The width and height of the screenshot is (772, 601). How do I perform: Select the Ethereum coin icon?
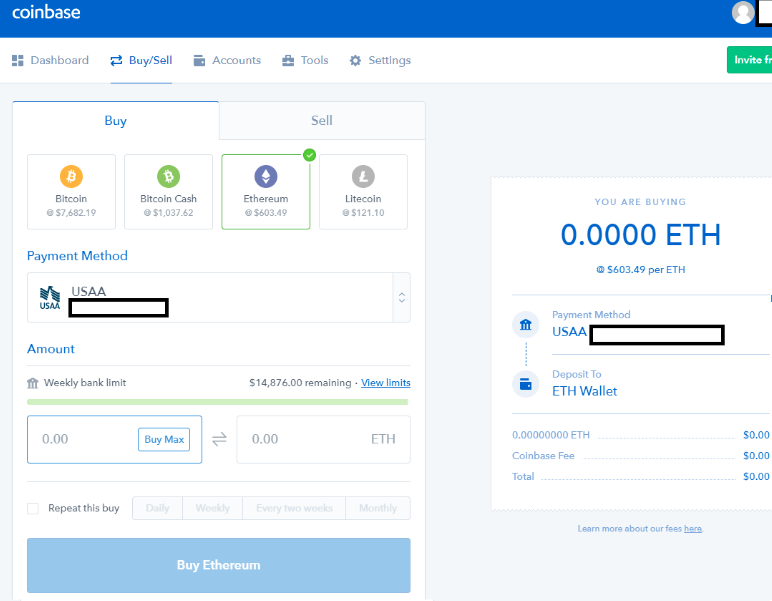266,176
